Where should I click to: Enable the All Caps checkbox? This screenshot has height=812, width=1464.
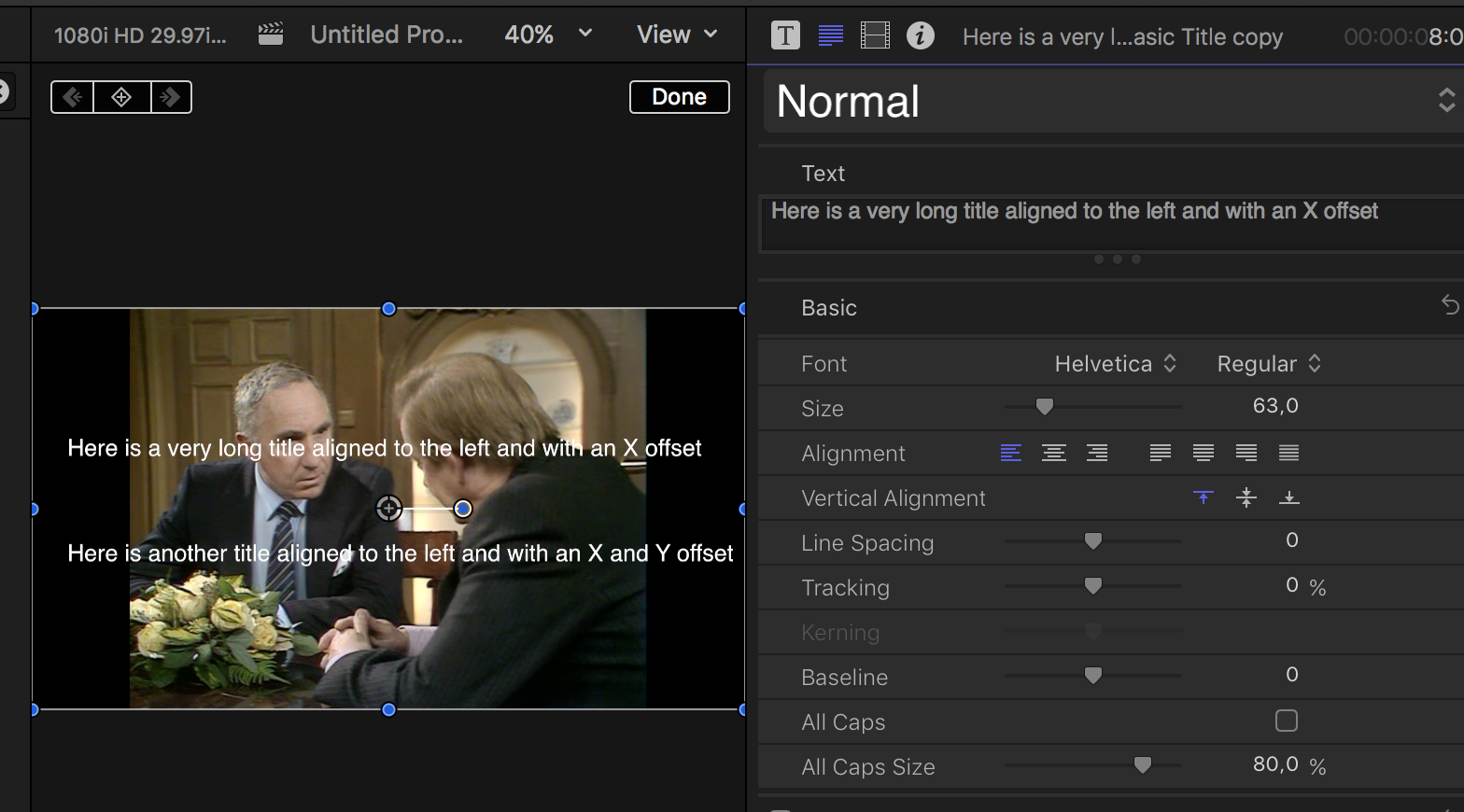[x=1287, y=721]
